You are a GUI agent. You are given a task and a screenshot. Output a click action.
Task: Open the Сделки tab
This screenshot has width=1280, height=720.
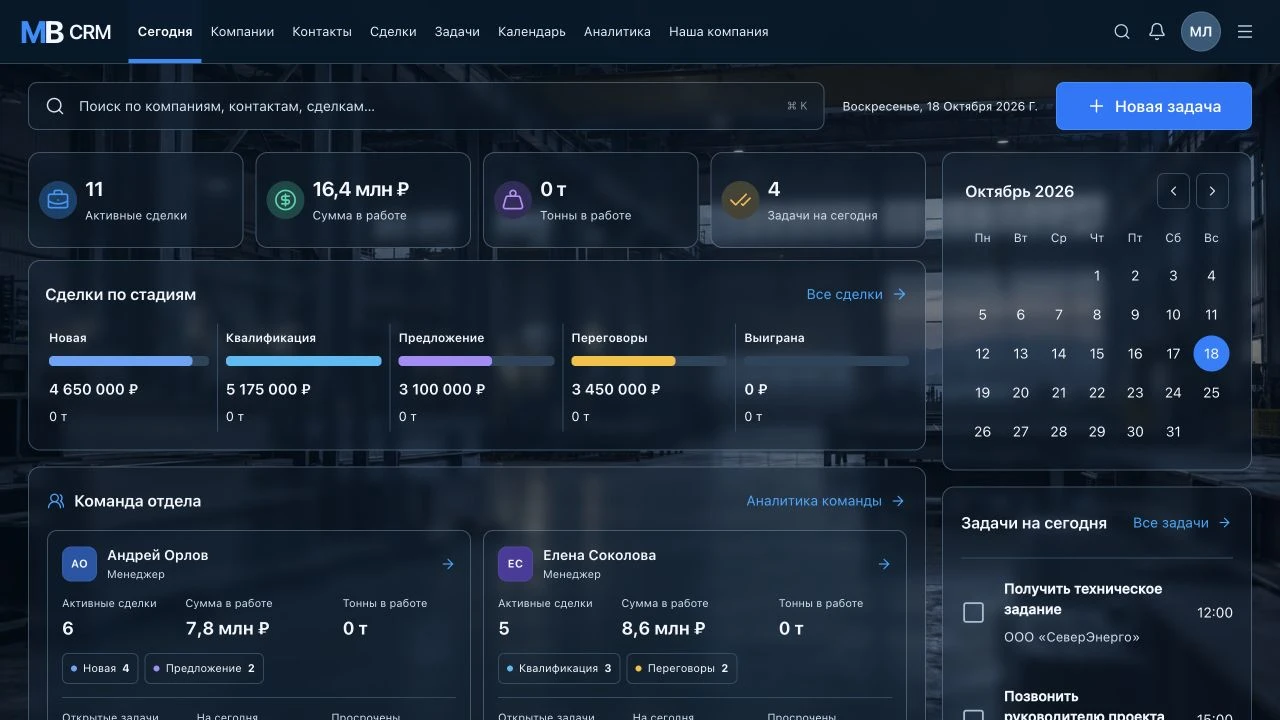393,32
